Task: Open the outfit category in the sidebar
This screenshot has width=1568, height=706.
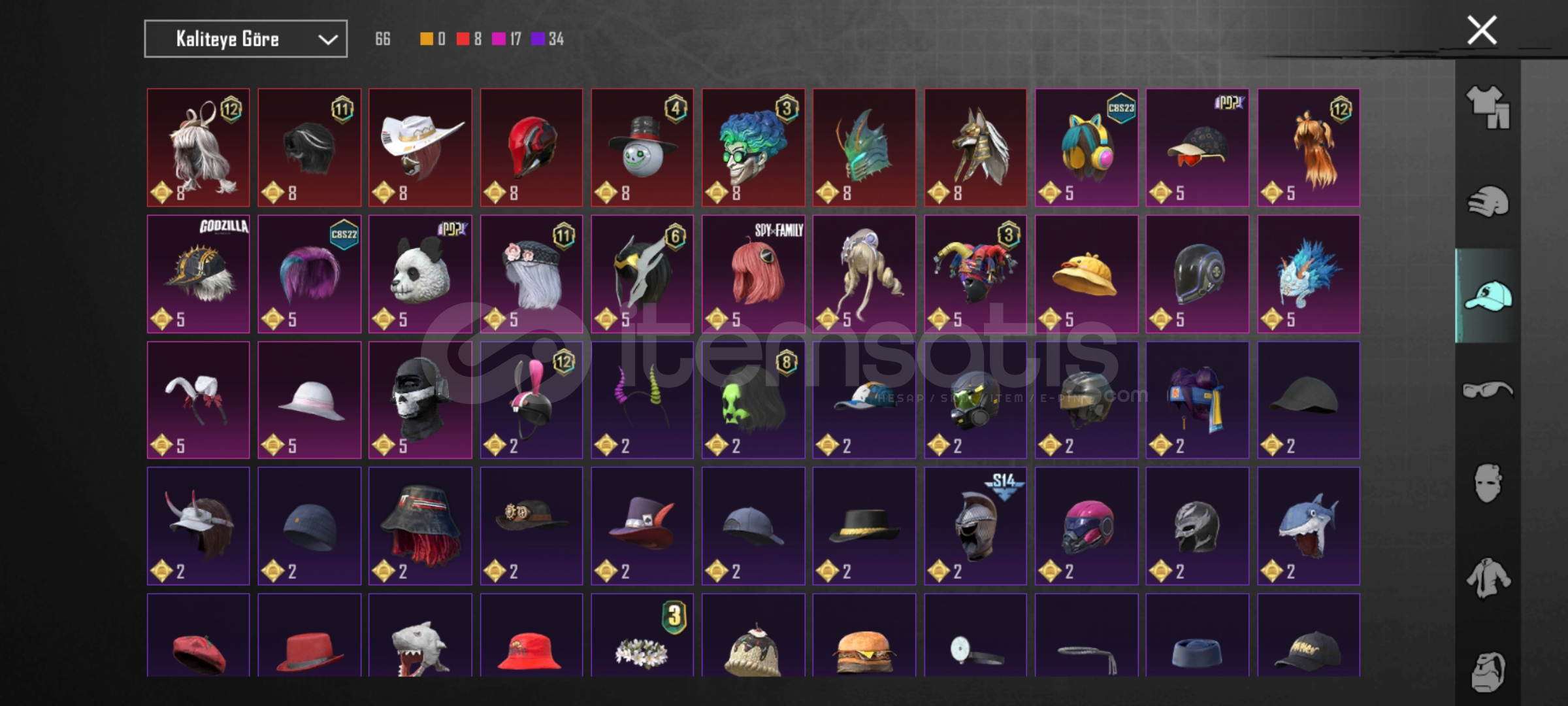Action: [x=1488, y=107]
